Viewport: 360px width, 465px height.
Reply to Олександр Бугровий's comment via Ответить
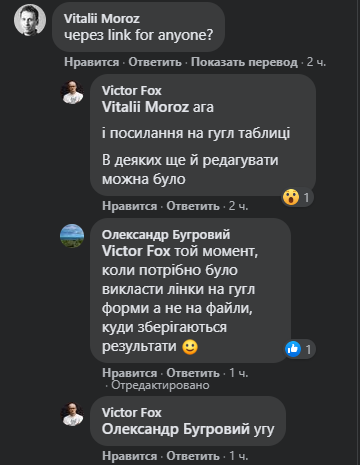pyautogui.click(x=193, y=373)
